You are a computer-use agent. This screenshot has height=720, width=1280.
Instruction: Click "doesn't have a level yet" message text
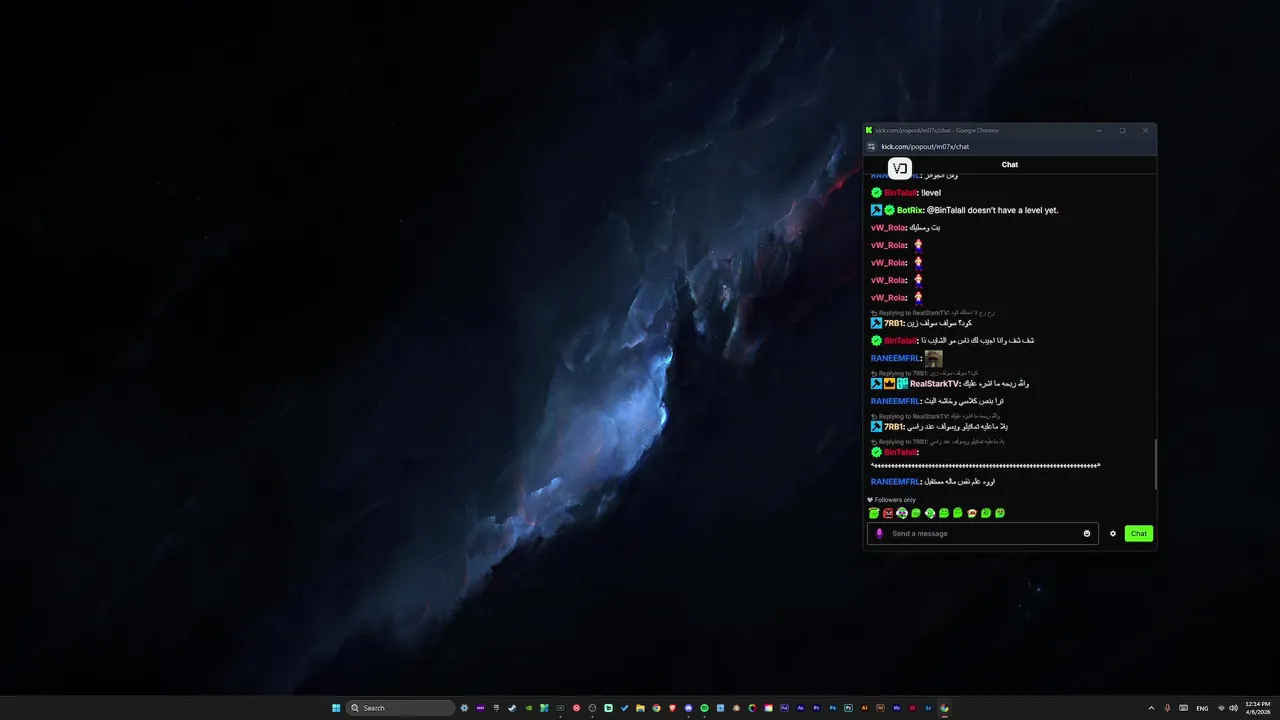tap(1013, 210)
